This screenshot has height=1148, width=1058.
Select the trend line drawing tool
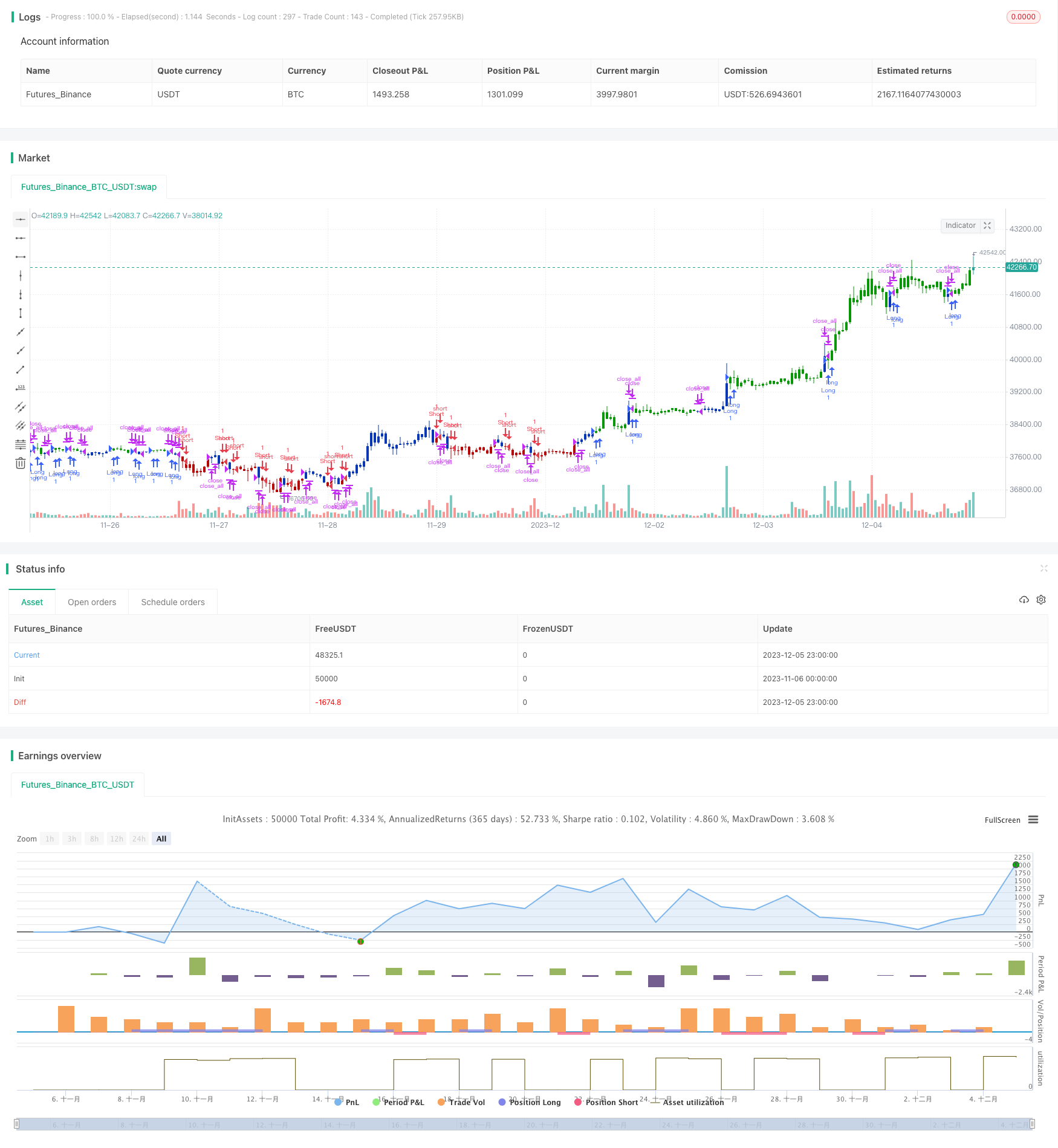pos(21,332)
